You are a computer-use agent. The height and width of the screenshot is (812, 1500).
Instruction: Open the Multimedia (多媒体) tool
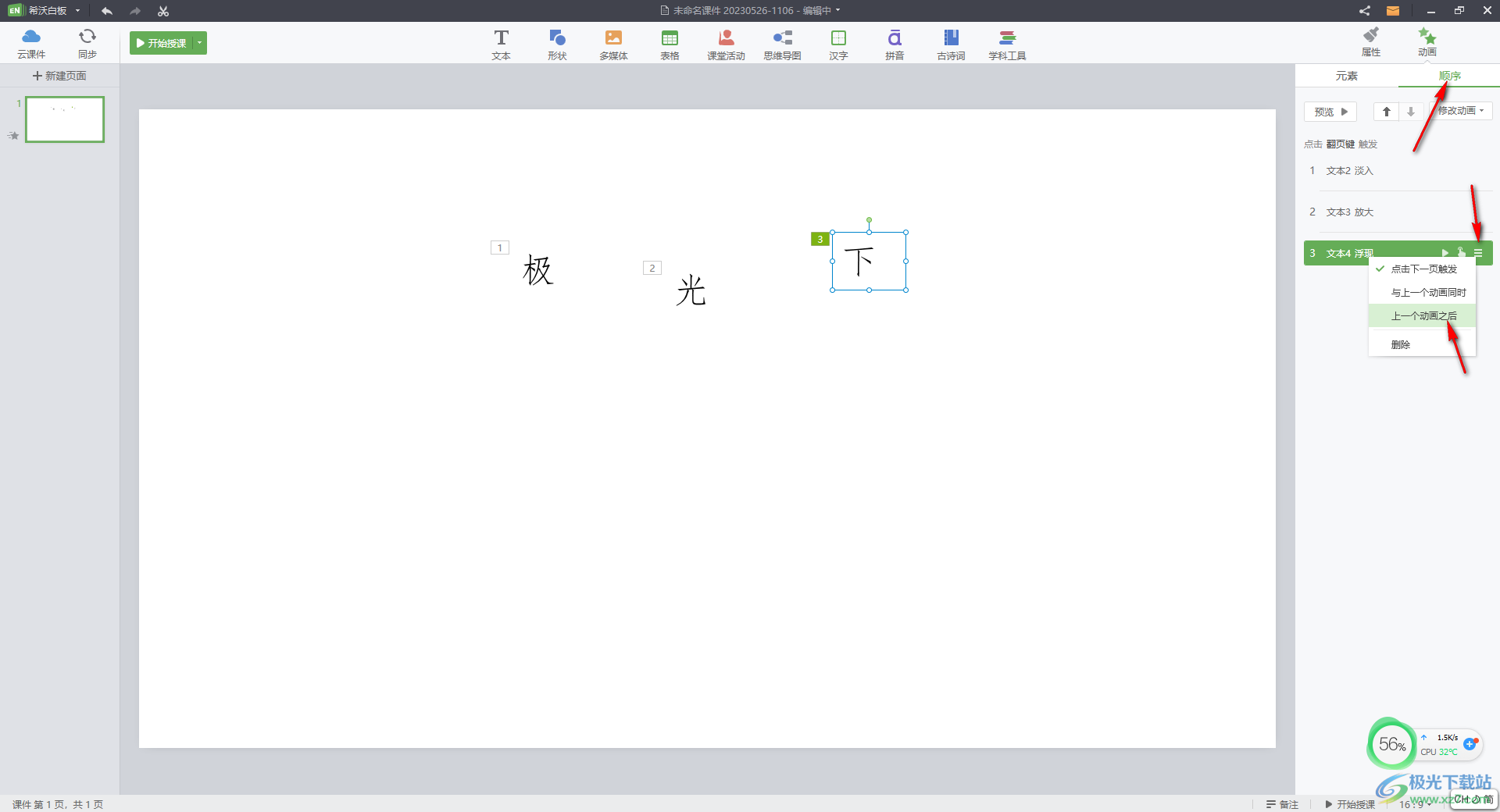click(x=613, y=45)
